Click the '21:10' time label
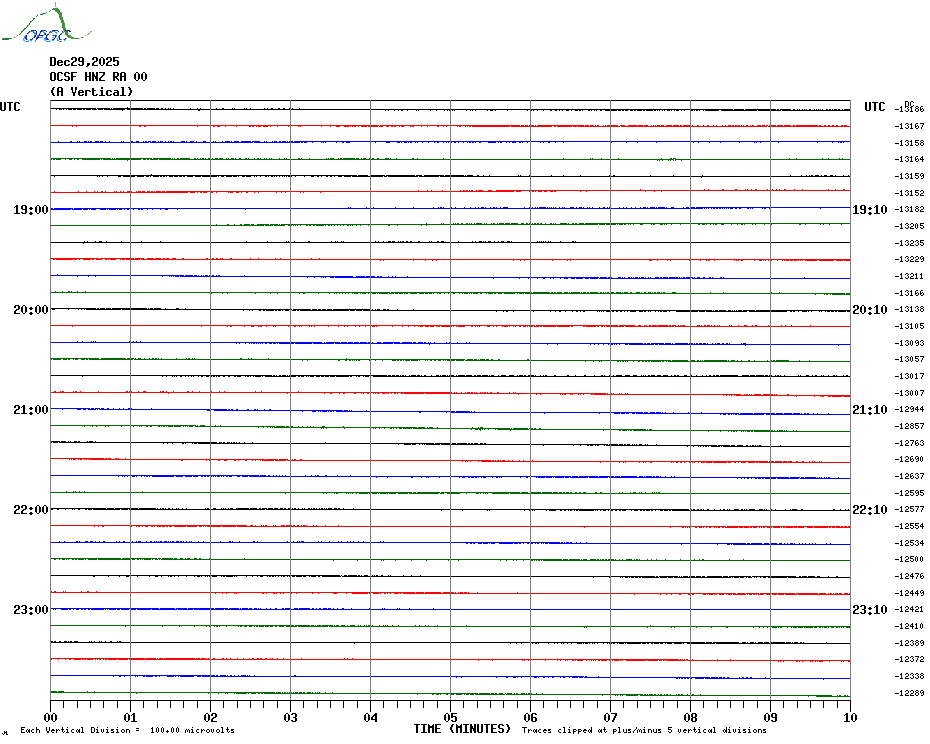The image size is (930, 744). (x=870, y=409)
